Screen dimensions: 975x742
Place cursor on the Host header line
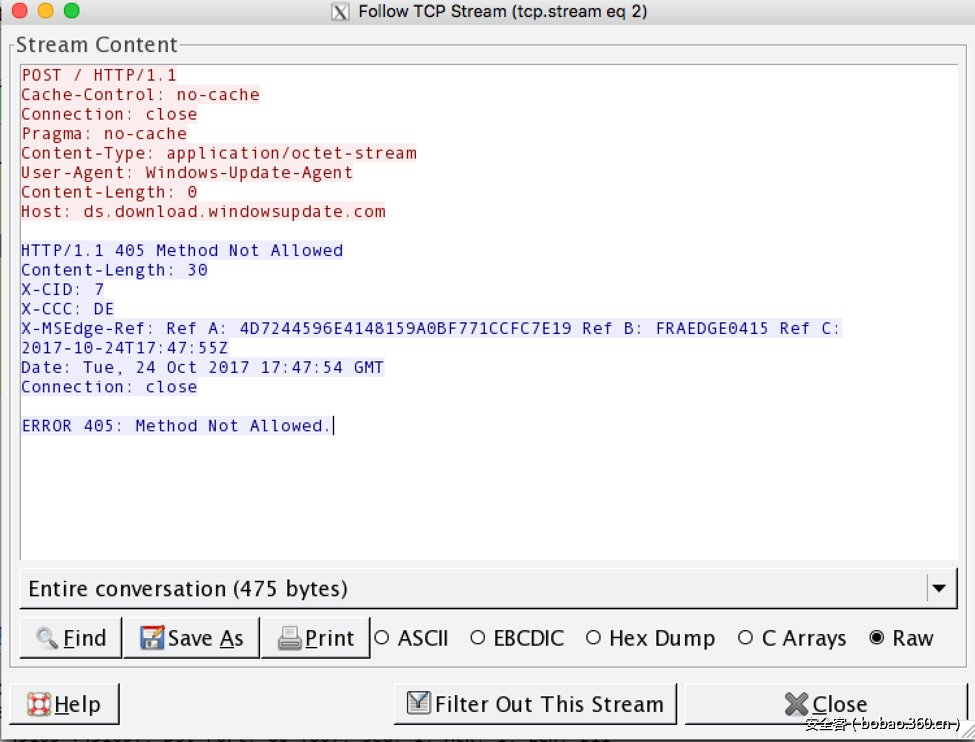click(x=203, y=212)
